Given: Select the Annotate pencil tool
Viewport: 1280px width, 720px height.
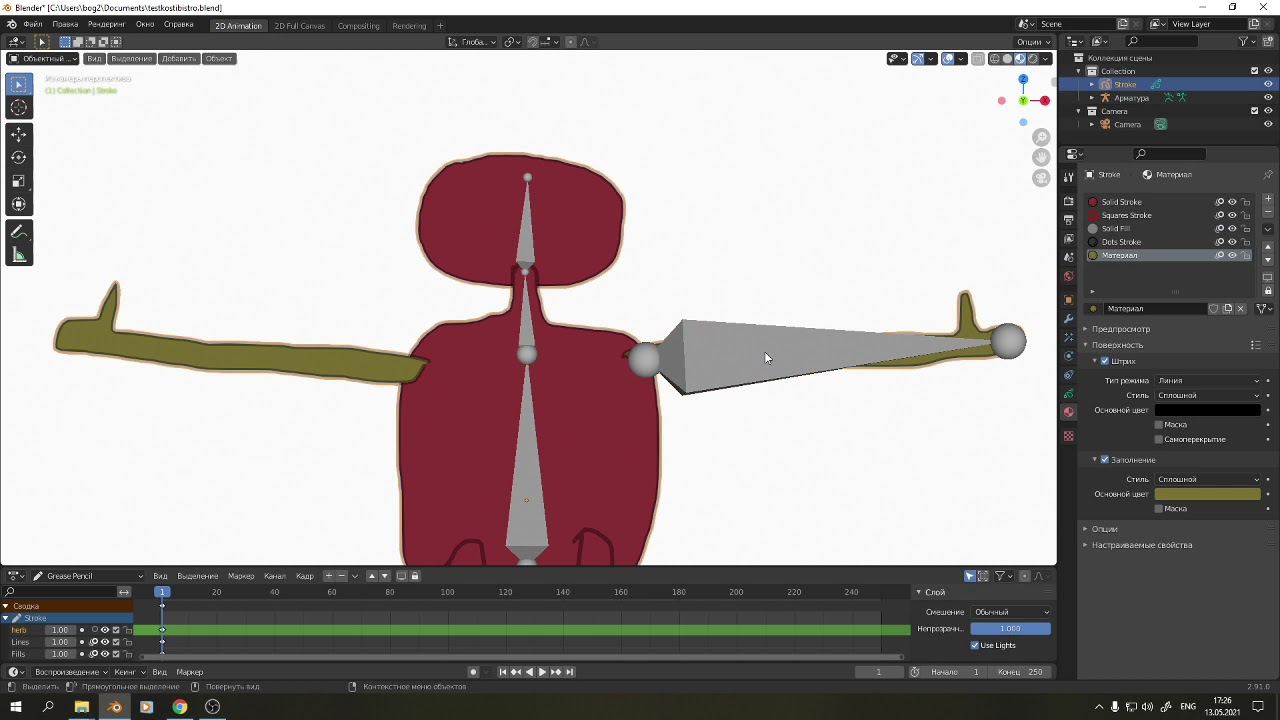Looking at the screenshot, I should point(18,232).
